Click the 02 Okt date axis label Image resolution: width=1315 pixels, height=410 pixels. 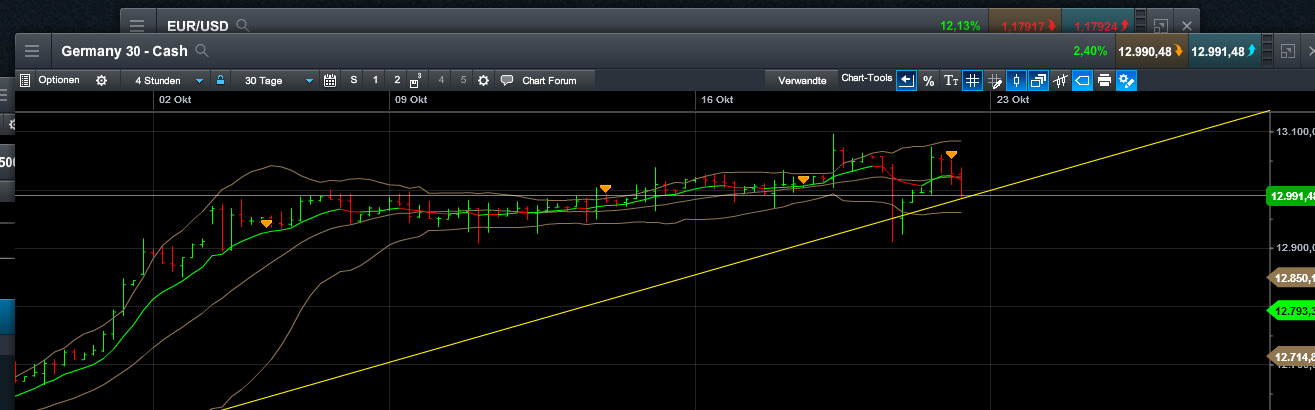click(175, 100)
